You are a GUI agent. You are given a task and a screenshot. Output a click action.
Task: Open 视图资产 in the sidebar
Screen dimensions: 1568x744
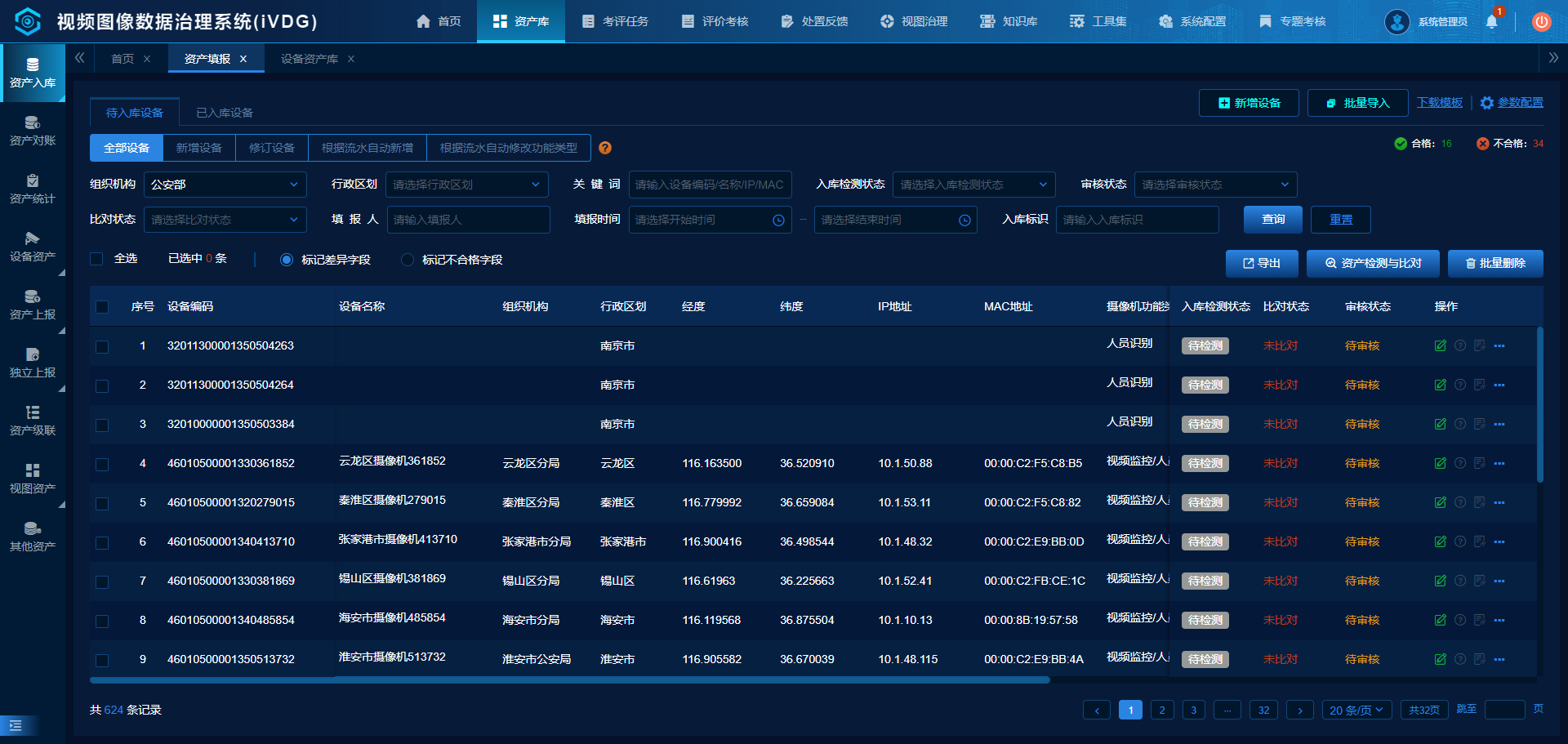pos(33,479)
